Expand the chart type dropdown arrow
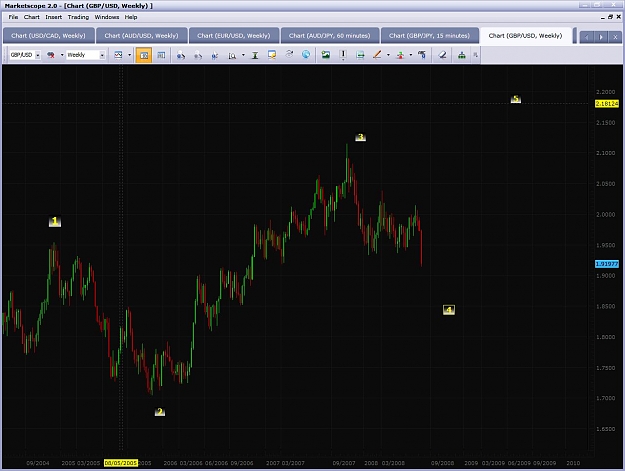 129,55
